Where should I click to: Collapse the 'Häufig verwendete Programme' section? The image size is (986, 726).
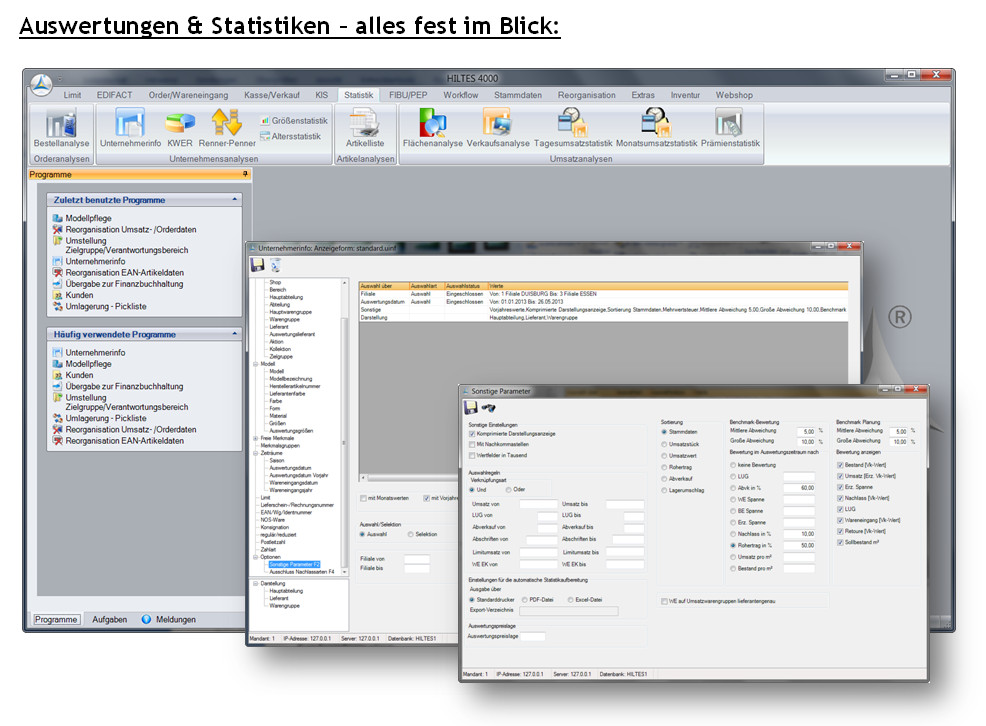(235, 334)
